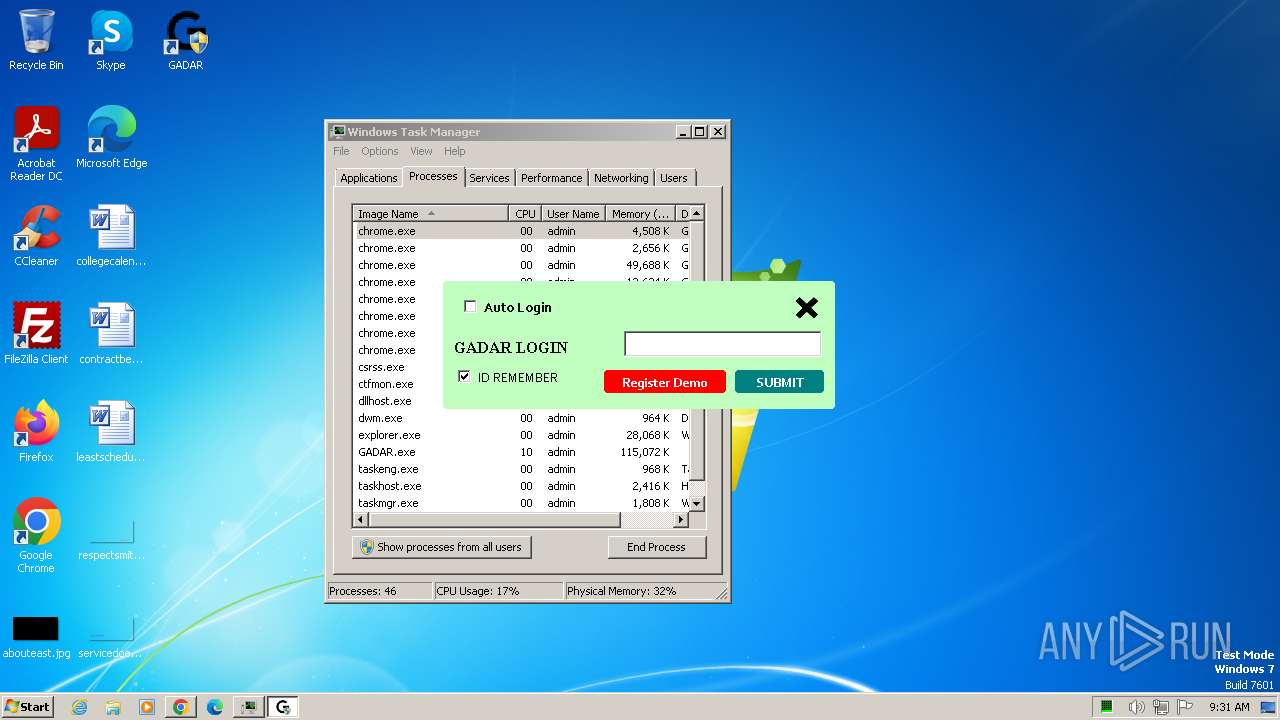Select the GADAR.exe process row
The height and width of the screenshot is (720, 1280).
click(x=522, y=452)
